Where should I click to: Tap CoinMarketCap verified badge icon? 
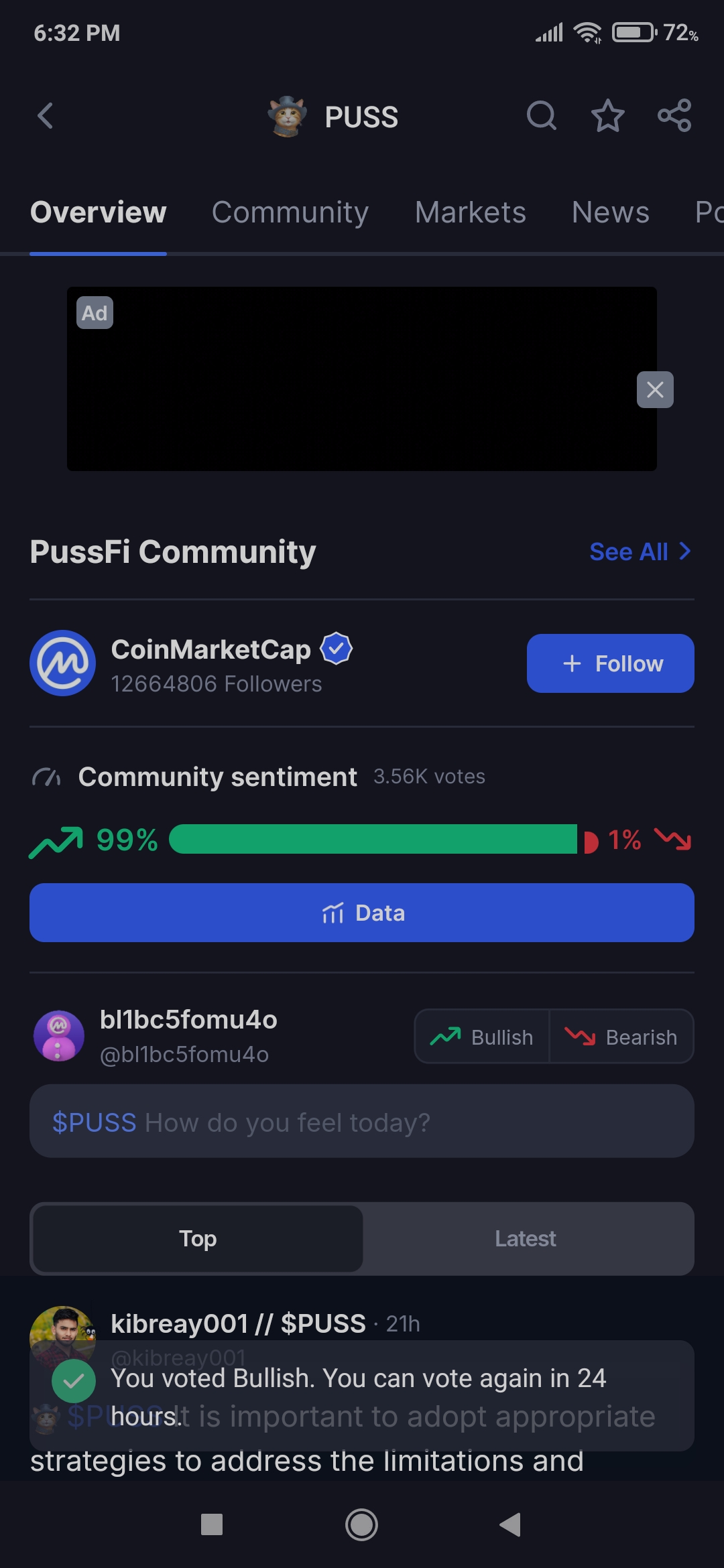pos(337,649)
